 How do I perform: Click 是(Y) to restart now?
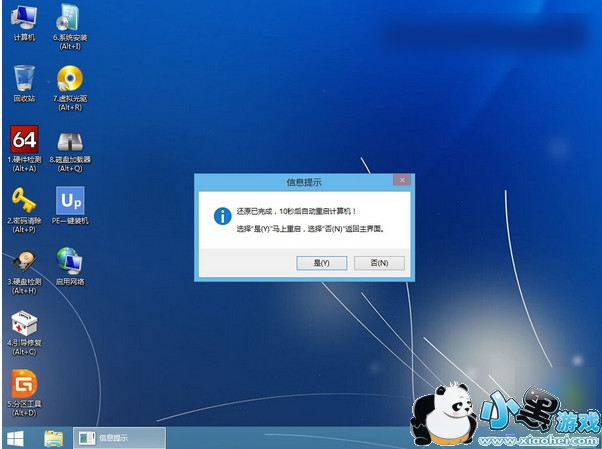click(322, 263)
